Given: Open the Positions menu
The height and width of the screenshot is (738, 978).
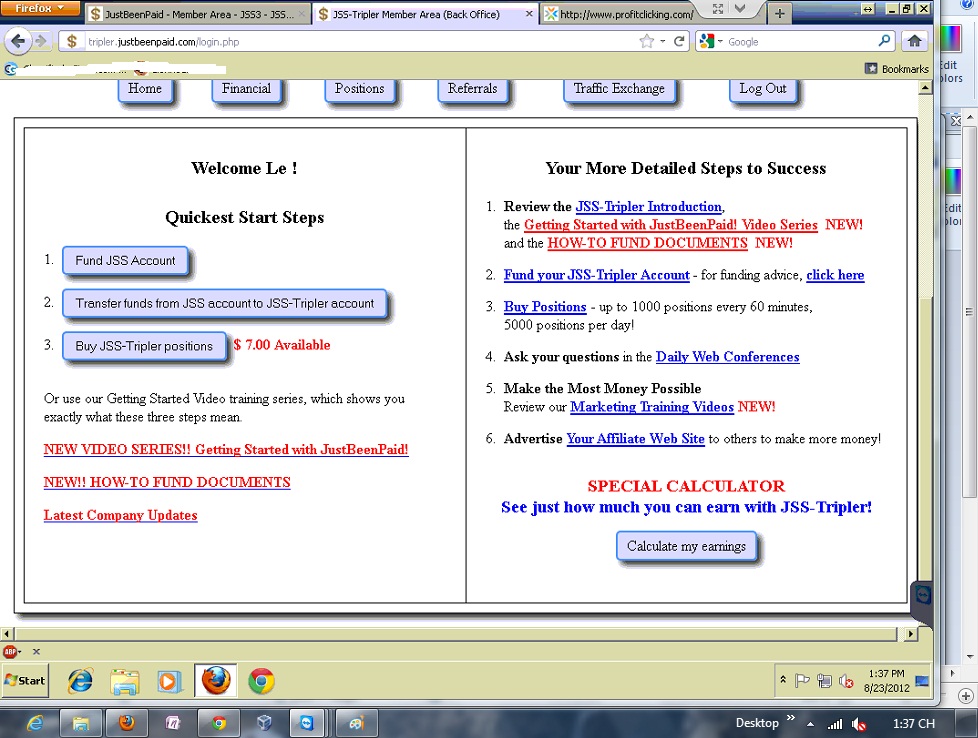Looking at the screenshot, I should [359, 89].
